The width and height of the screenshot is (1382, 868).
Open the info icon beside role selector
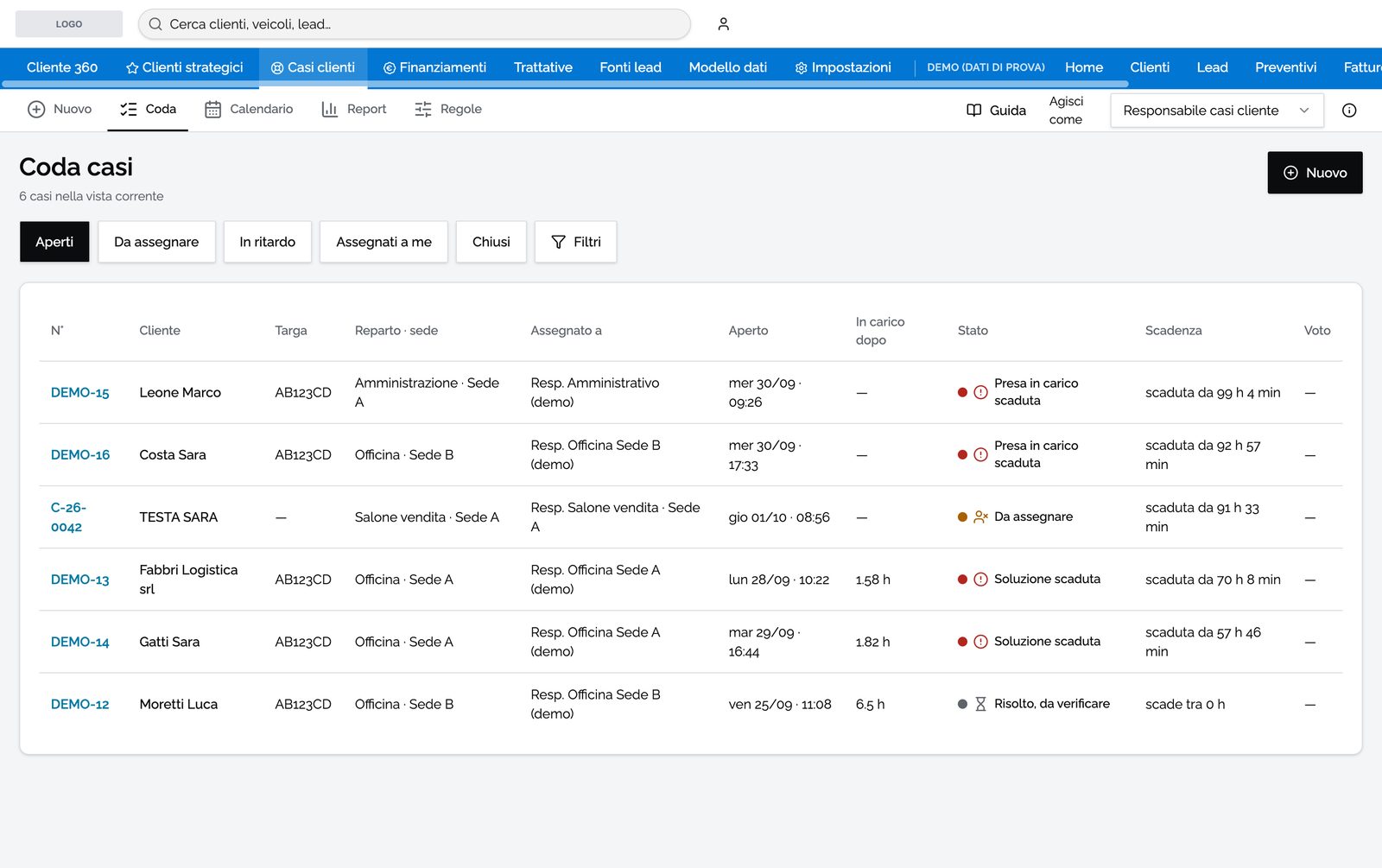click(x=1349, y=111)
